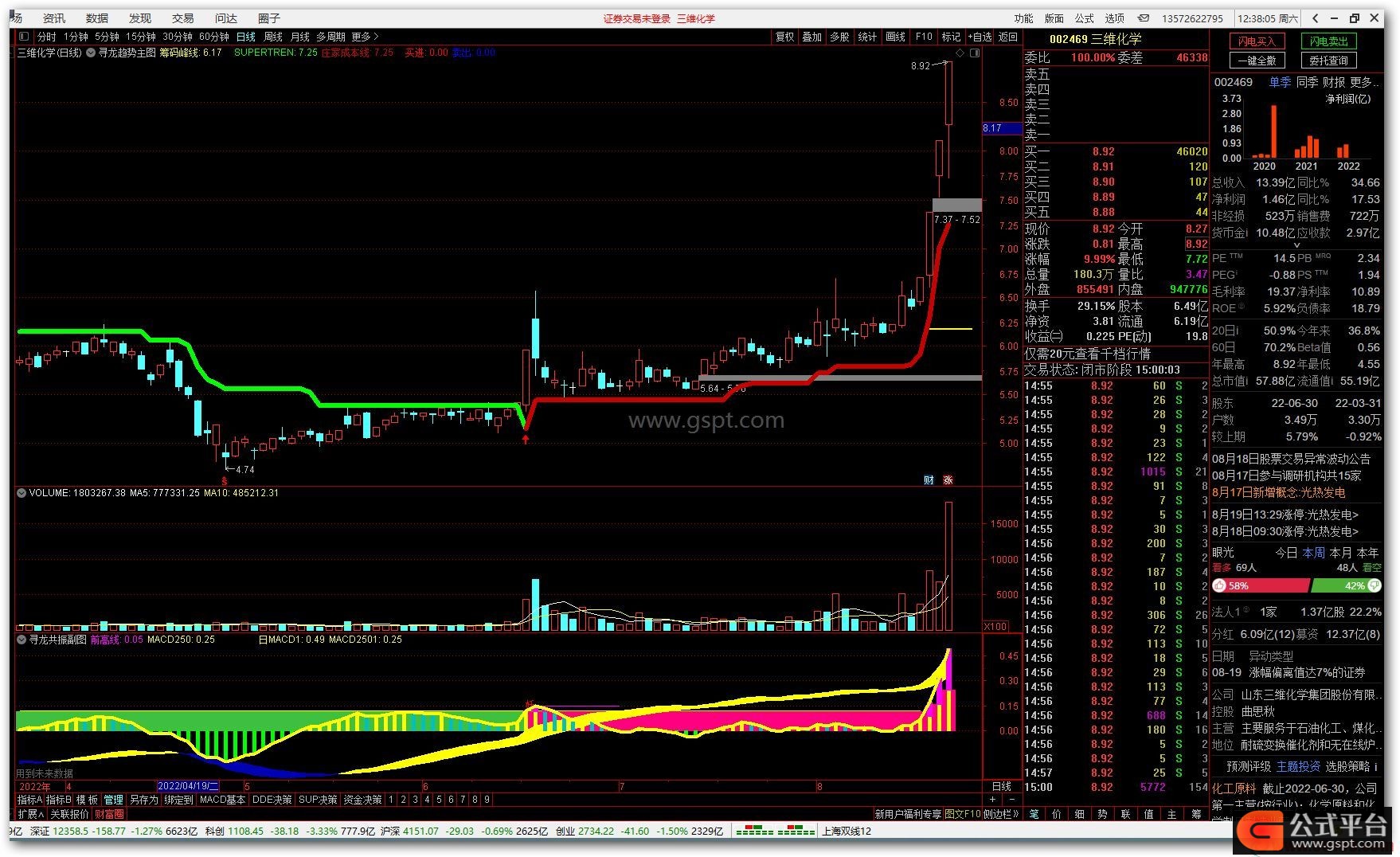Image resolution: width=1400 pixels, height=857 pixels.
Task: Click the round indicator icon before 寻龙趋势主图
Action: (91, 53)
